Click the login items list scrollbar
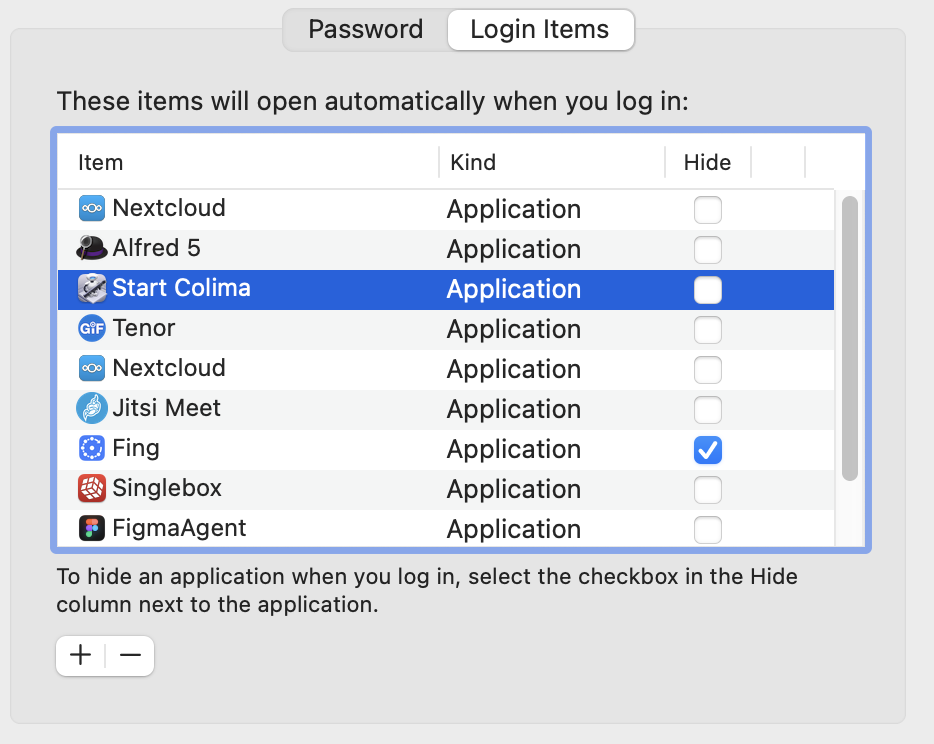The height and width of the screenshot is (744, 934). [850, 338]
